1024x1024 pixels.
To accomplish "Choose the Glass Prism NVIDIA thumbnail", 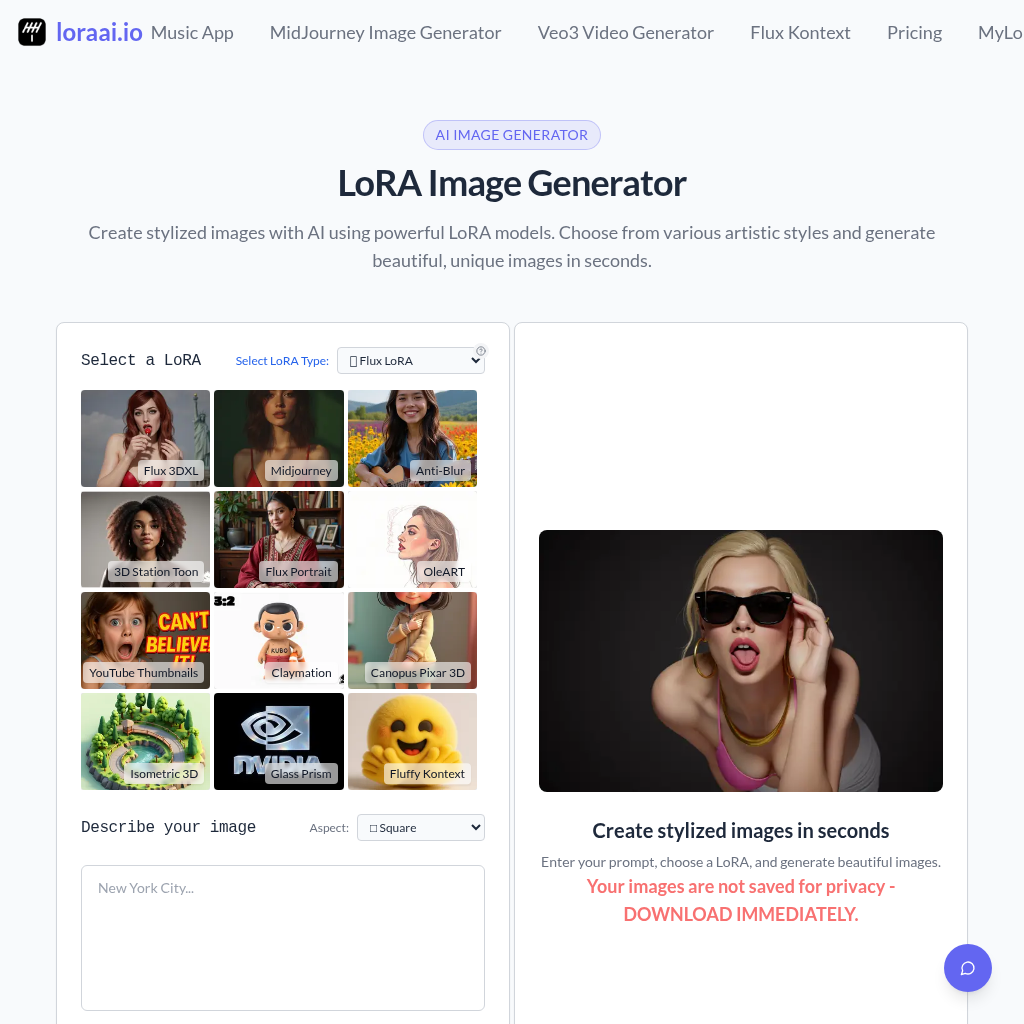I will (279, 741).
